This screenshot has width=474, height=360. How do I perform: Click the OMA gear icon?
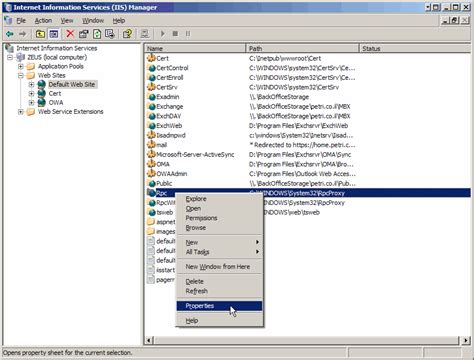152,164
